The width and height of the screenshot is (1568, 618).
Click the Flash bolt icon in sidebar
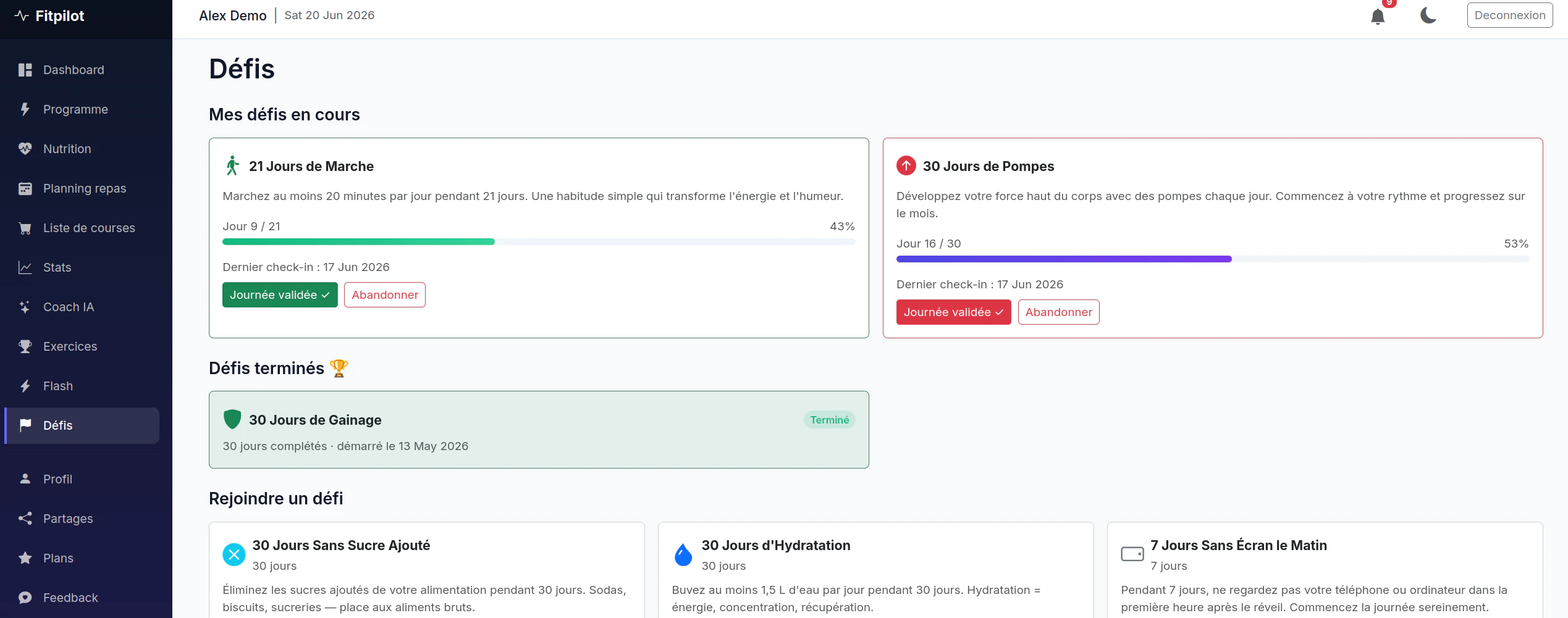coord(25,386)
